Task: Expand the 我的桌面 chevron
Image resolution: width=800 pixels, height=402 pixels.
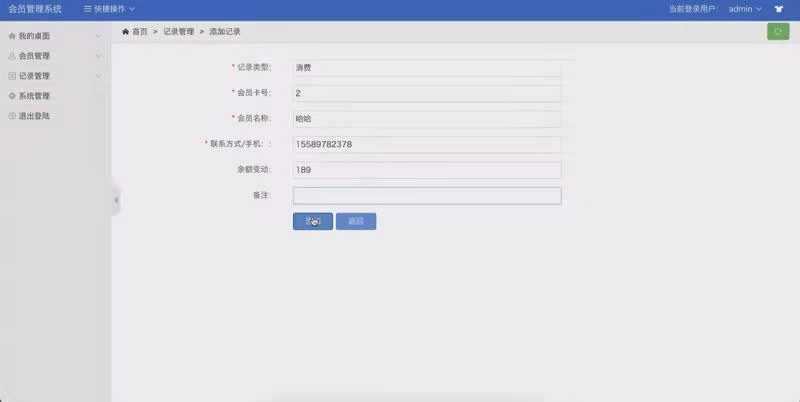Action: coord(98,36)
